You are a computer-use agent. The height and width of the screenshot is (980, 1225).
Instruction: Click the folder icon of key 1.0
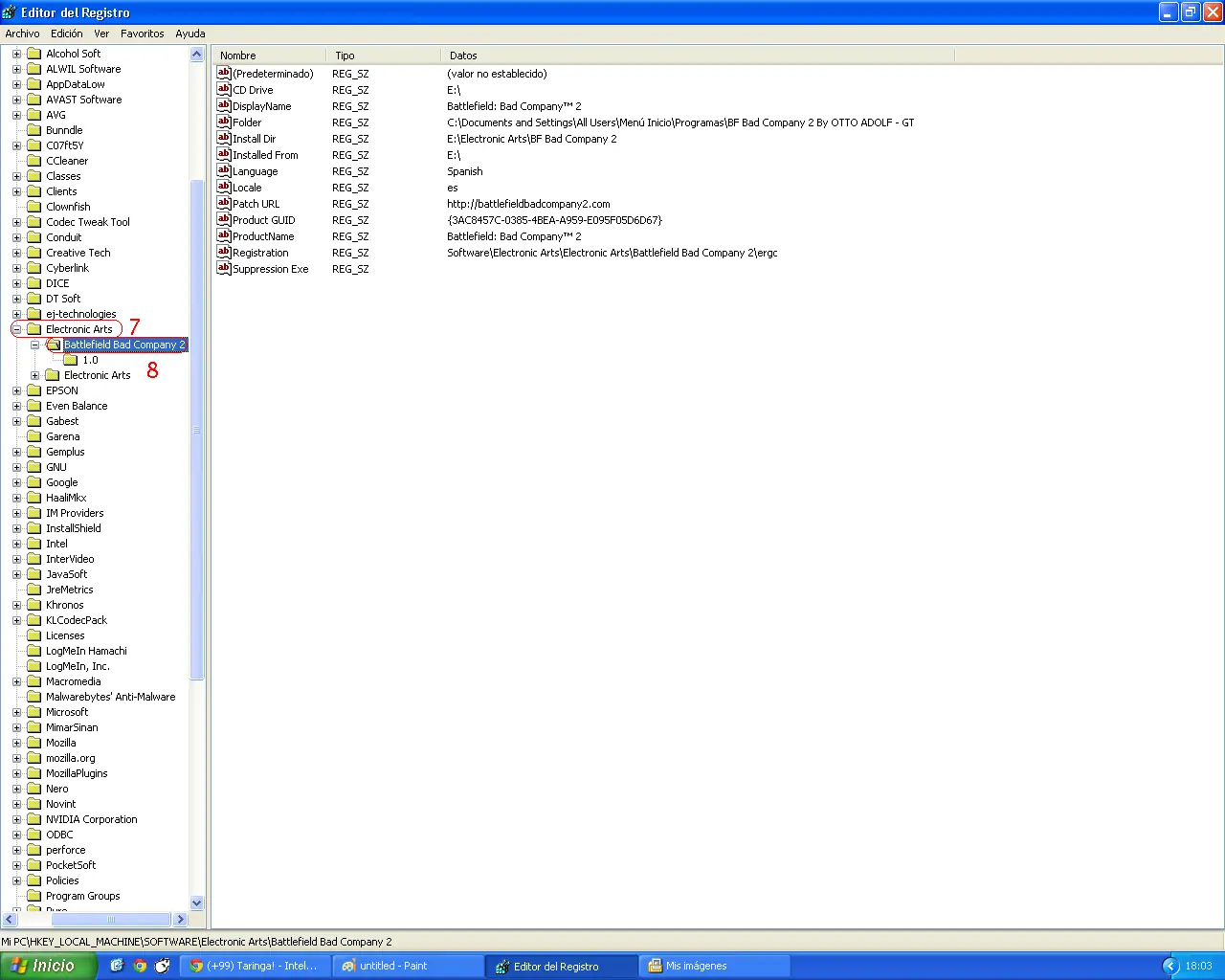[x=71, y=360]
